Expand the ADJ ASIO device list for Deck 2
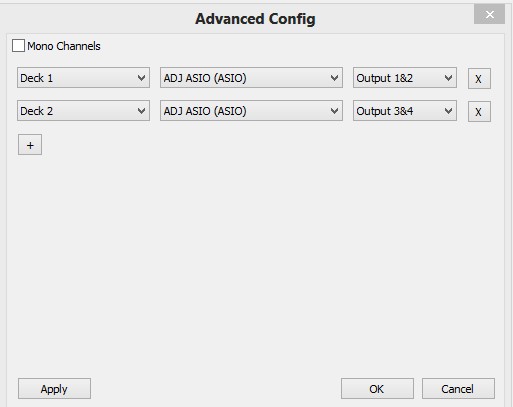513x407 pixels. tap(251, 111)
